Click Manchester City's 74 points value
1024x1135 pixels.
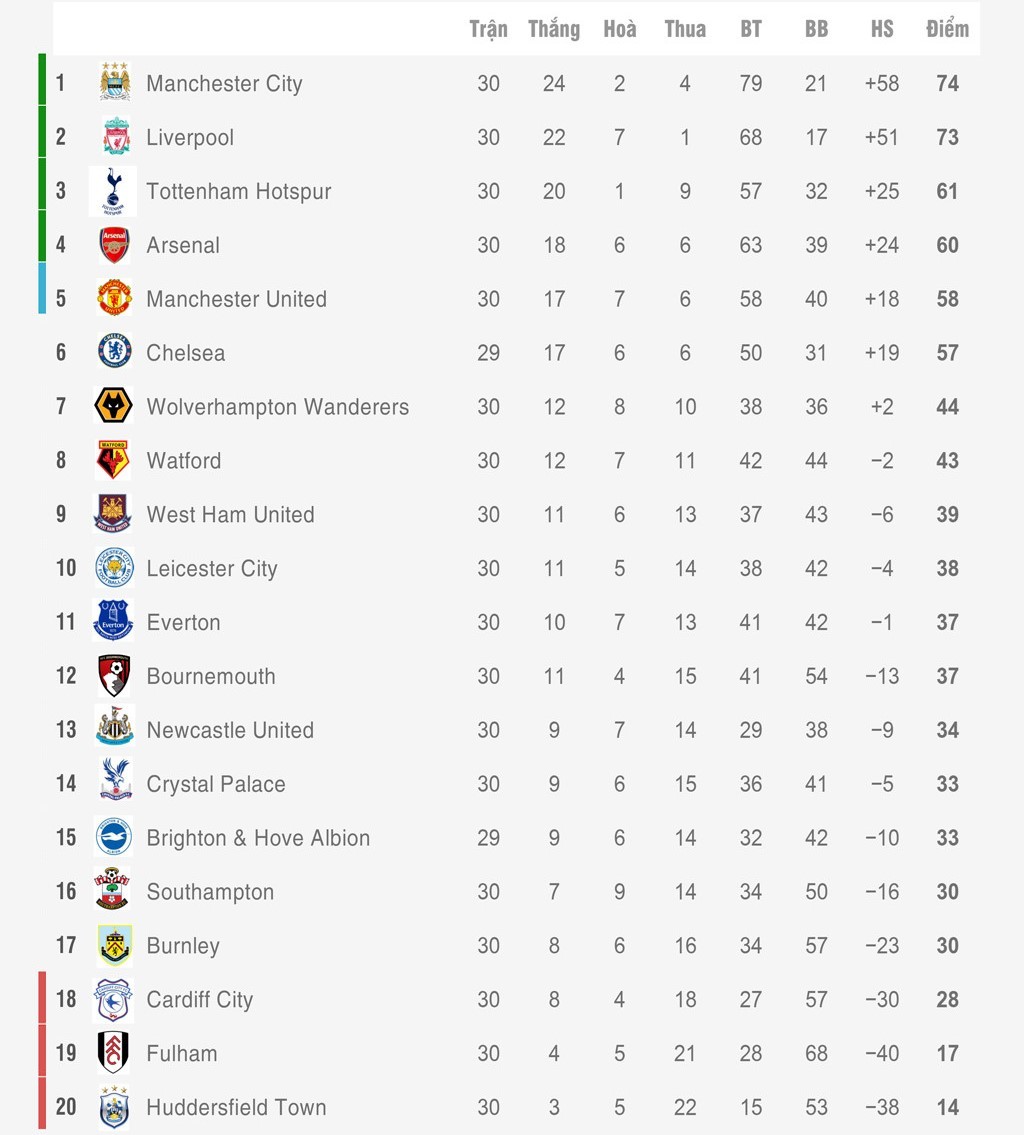(x=947, y=83)
